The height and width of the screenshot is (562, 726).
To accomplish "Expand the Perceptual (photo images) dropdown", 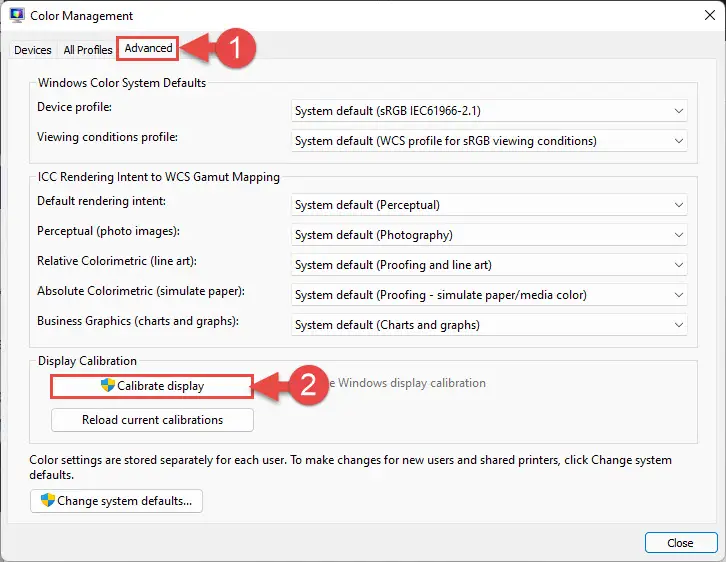I will [x=489, y=235].
